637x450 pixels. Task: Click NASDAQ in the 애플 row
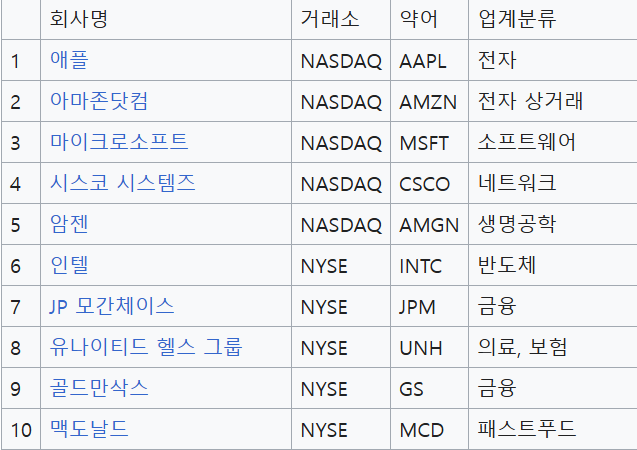click(341, 62)
